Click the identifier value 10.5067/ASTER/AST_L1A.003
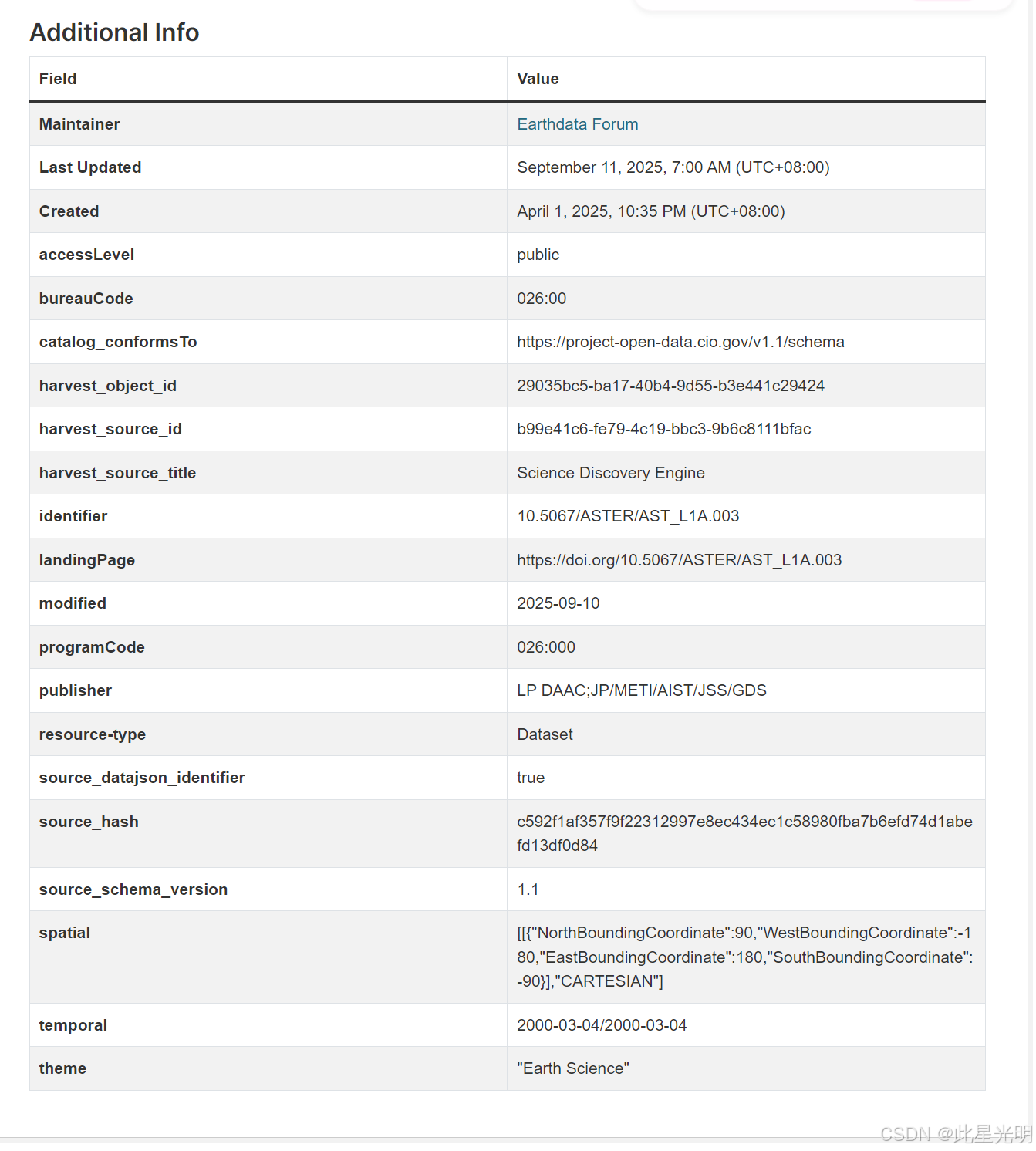The height and width of the screenshot is (1151, 1036). [628, 516]
